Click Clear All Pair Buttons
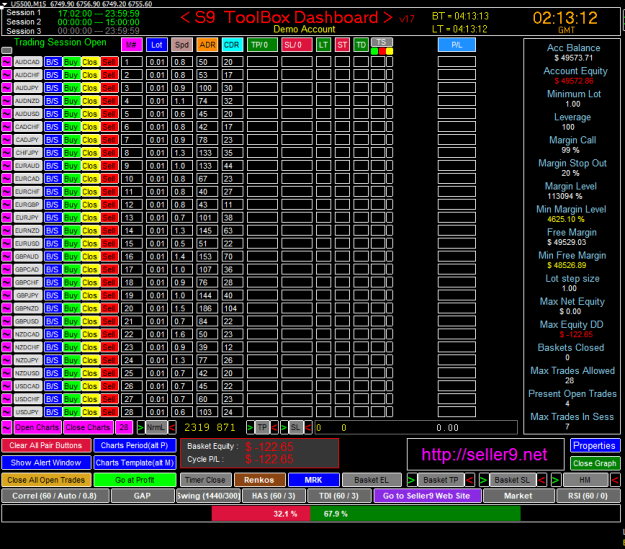This screenshot has height=549, width=625. pos(46,445)
